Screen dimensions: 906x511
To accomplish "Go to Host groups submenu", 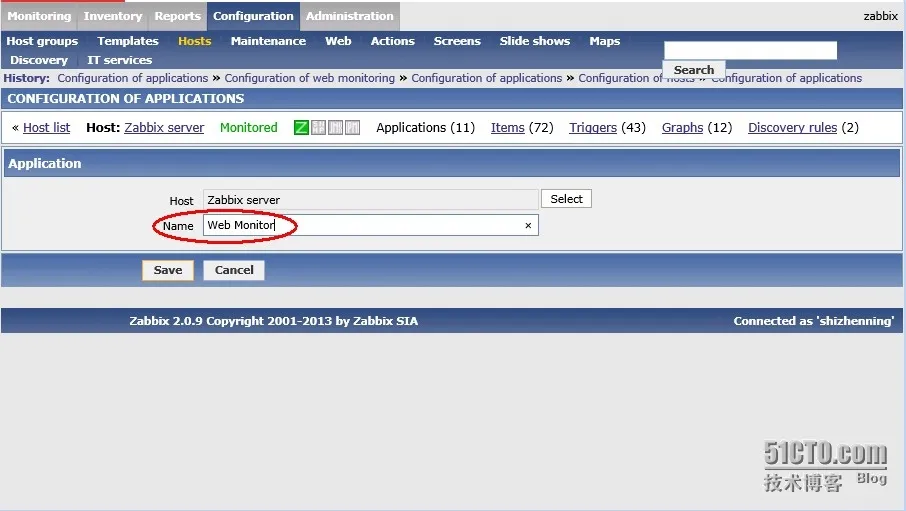I will (42, 41).
